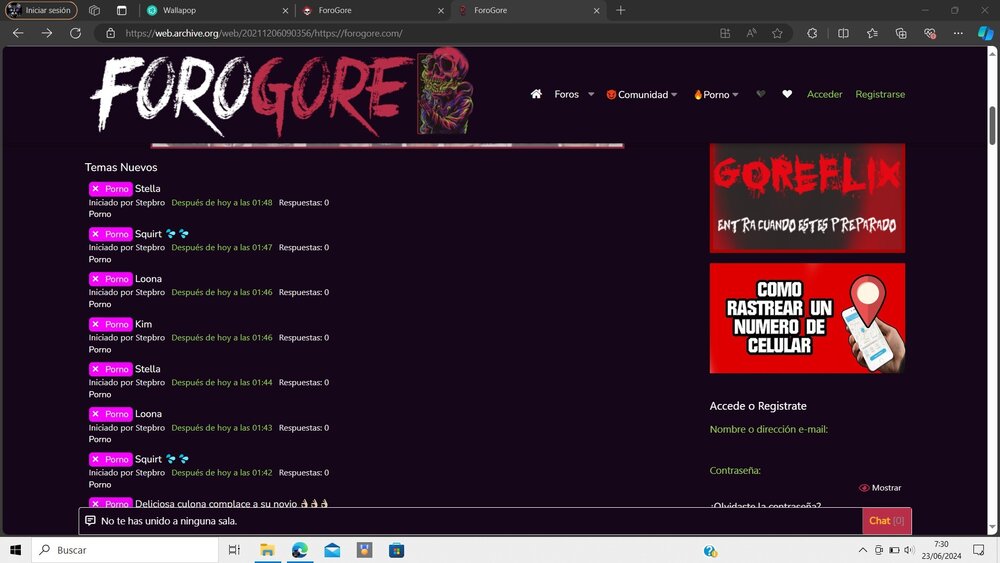Click the volume icon in system tray
The width and height of the screenshot is (1000, 563).
click(909, 550)
